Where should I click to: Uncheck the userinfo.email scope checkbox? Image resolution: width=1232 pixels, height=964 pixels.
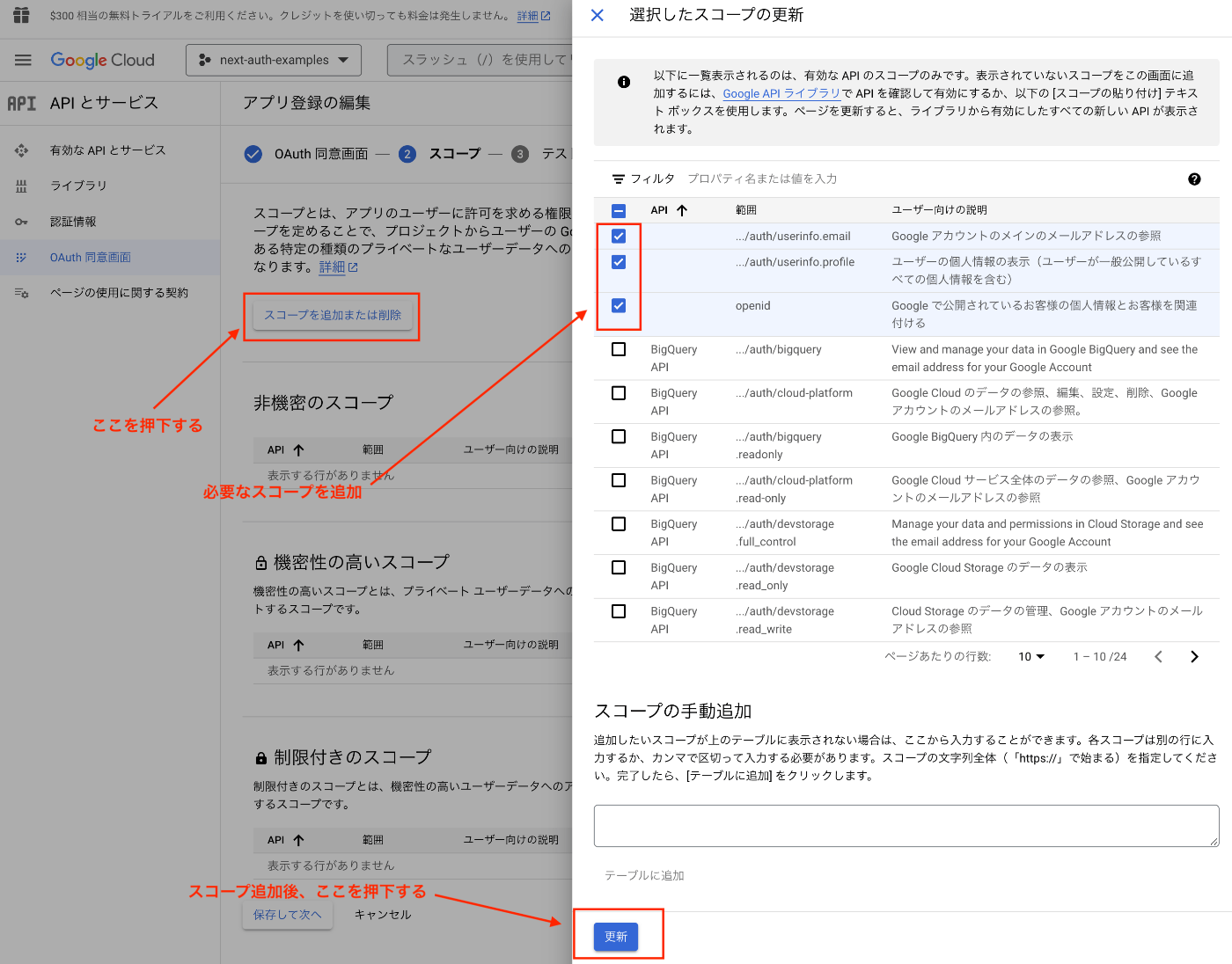pyautogui.click(x=619, y=236)
